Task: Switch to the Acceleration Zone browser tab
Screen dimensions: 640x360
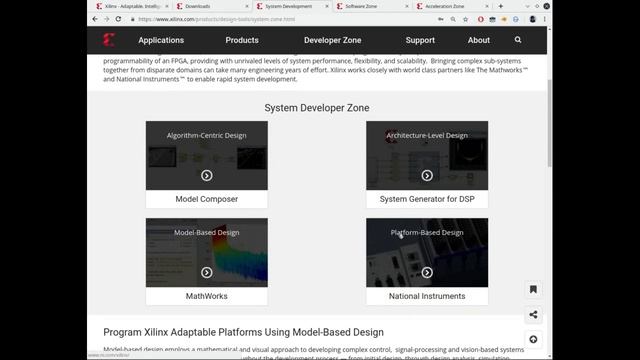Action: pyautogui.click(x=452, y=6)
